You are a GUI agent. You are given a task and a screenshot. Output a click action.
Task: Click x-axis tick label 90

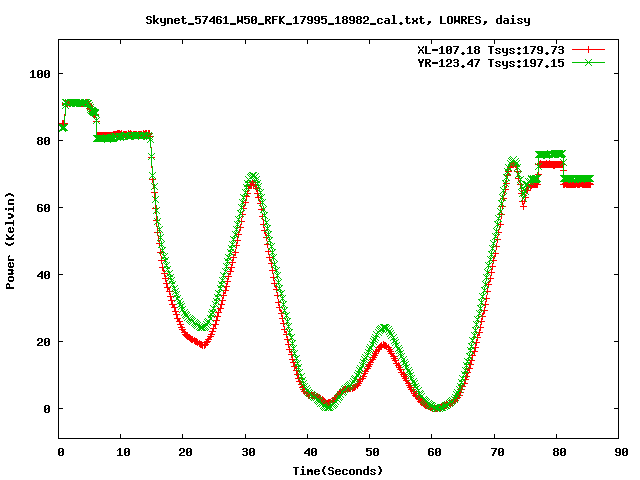(x=621, y=452)
